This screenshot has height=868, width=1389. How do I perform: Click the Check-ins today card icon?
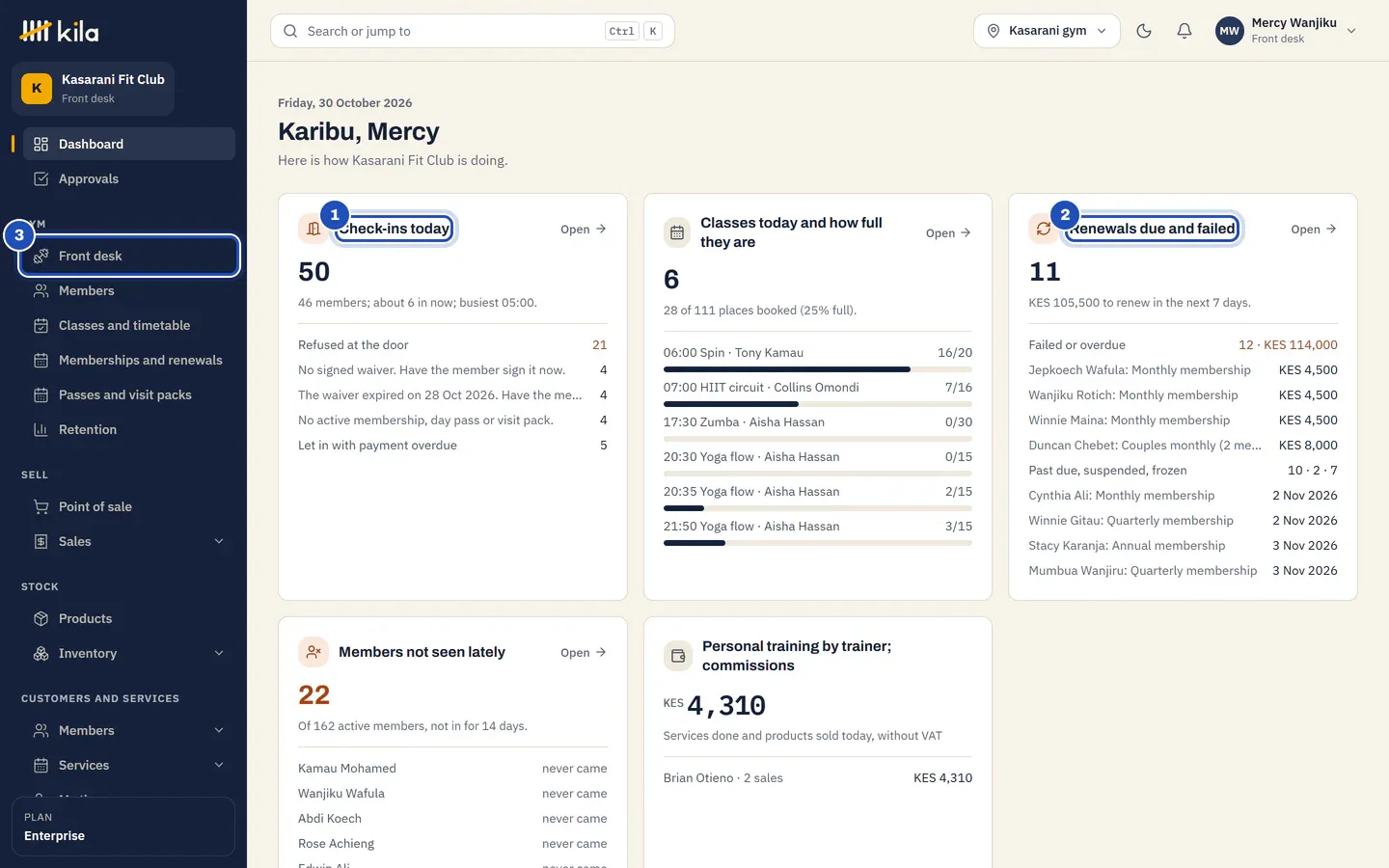click(313, 229)
